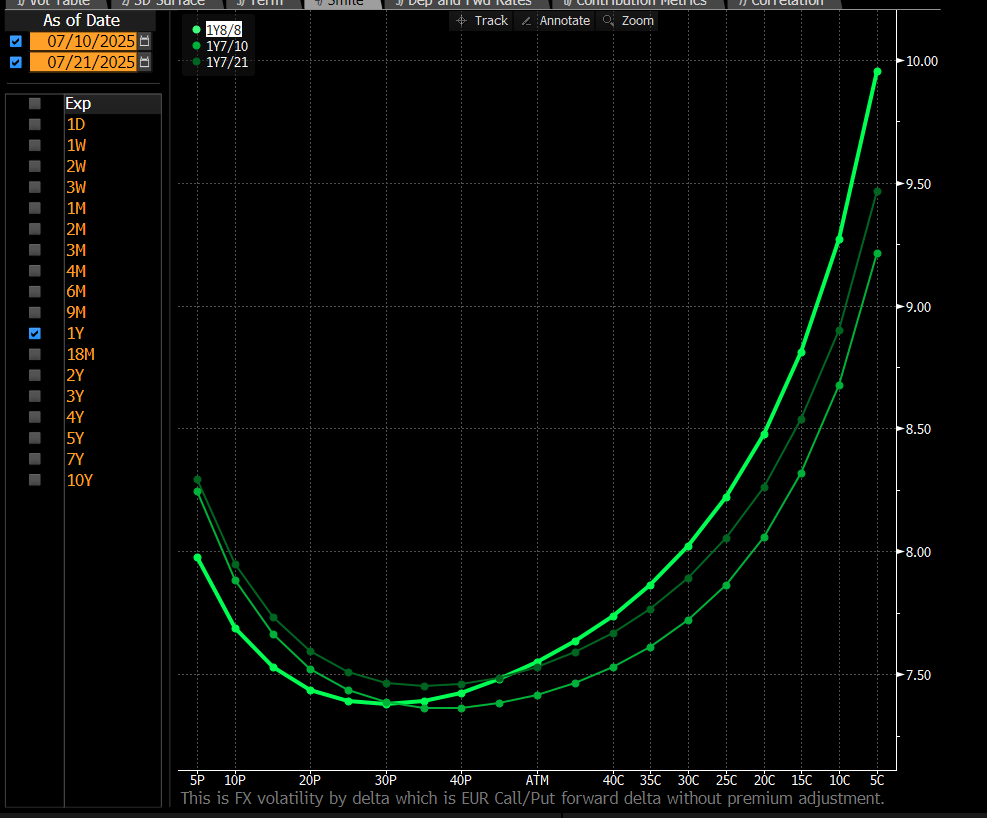The height and width of the screenshot is (818, 987).
Task: Enable the 3Y expiry checkbox
Action: point(35,396)
